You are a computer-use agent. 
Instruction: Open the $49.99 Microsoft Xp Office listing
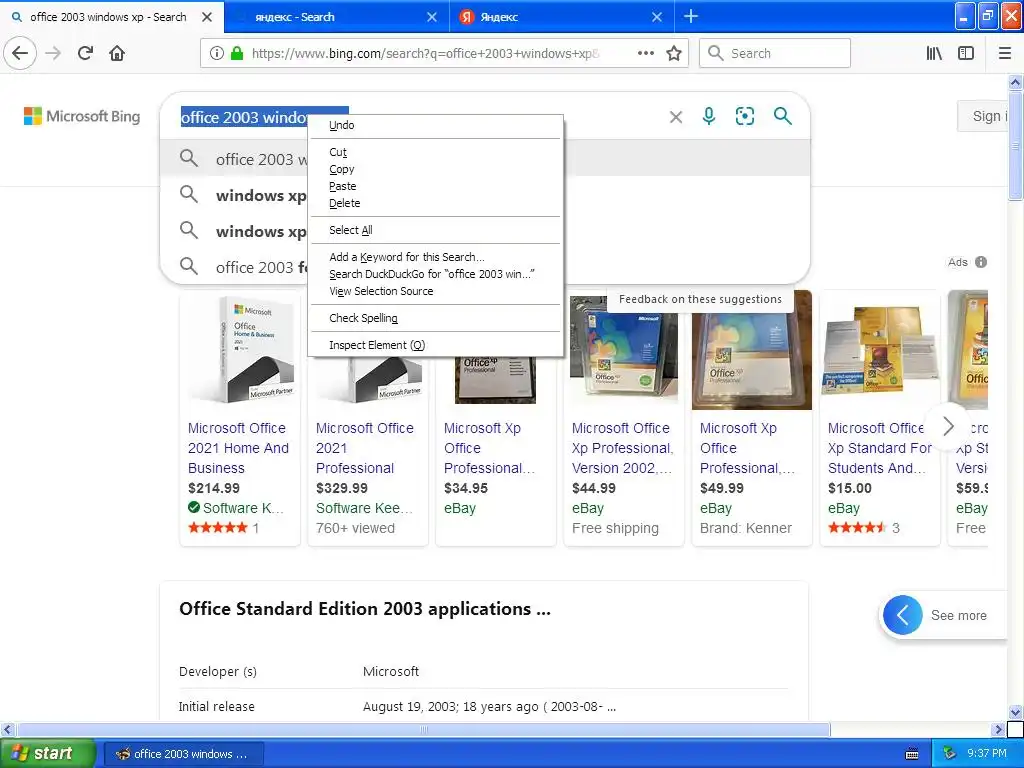(x=747, y=448)
